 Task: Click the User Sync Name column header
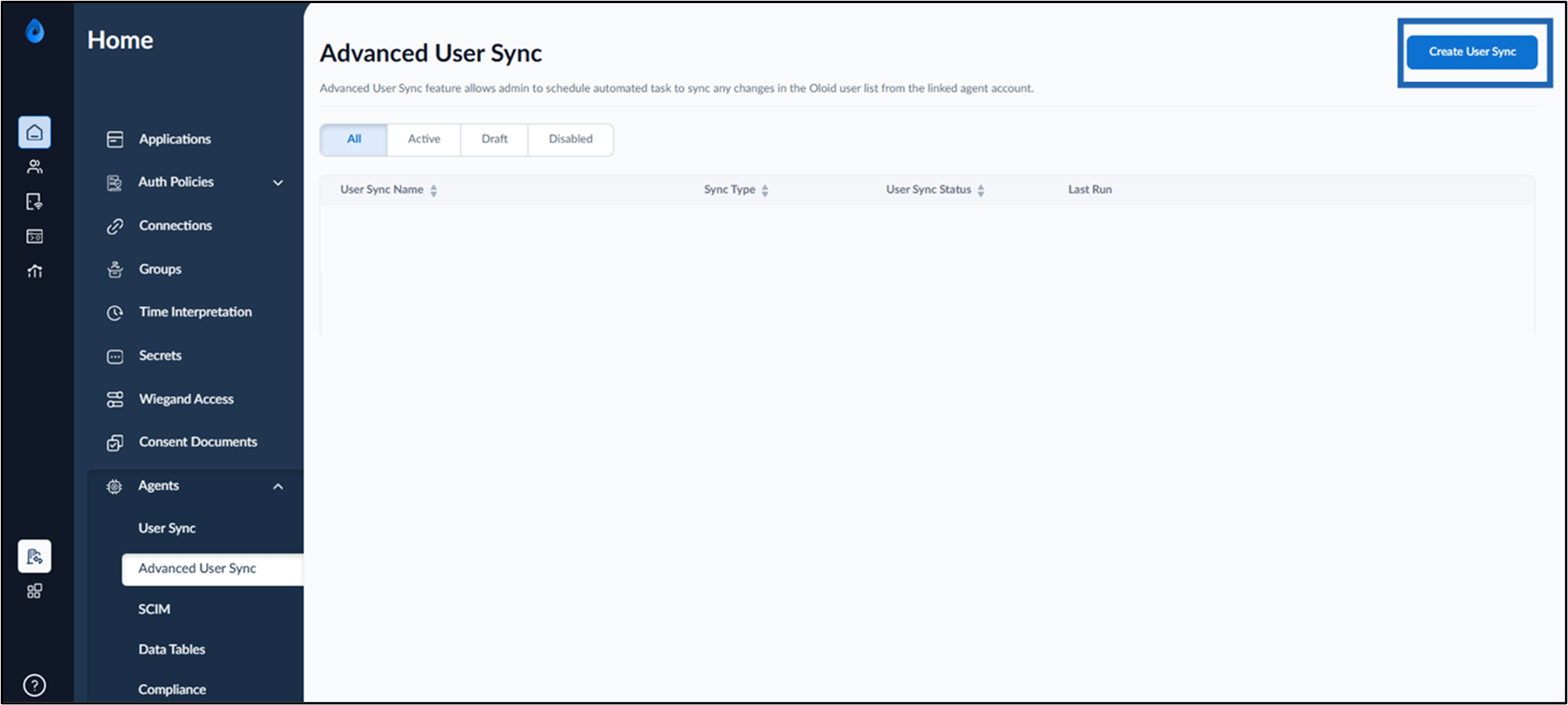(382, 190)
